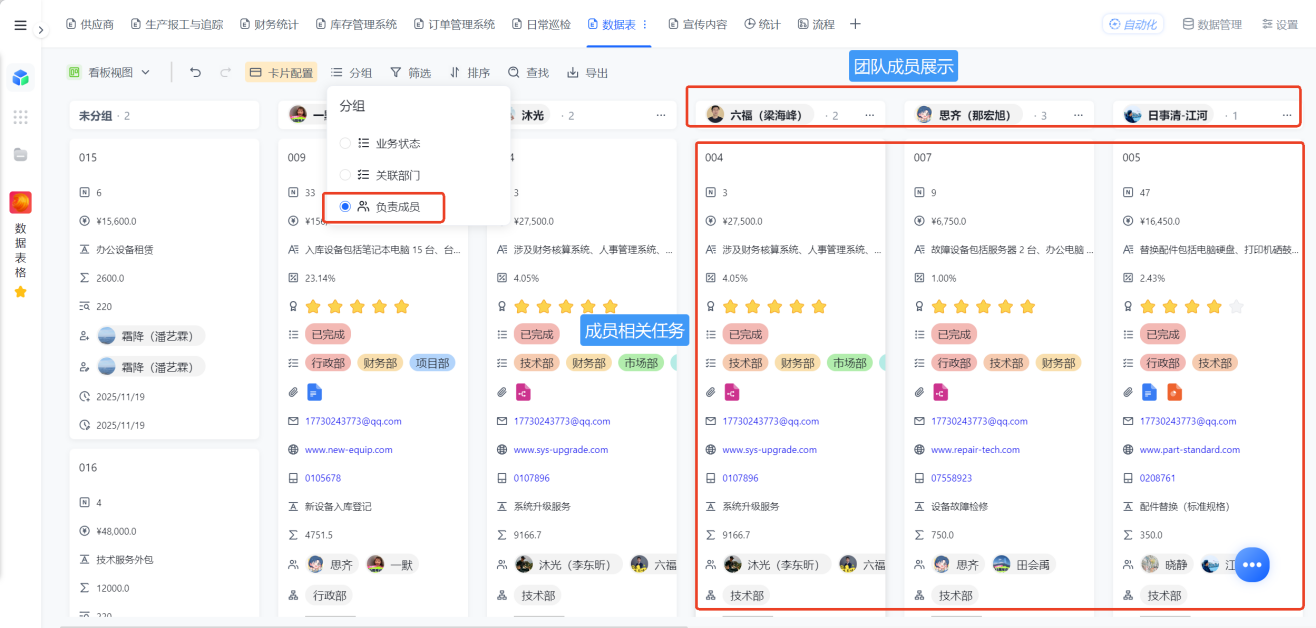
Task: Open the 查找 search tool
Action: click(x=528, y=72)
